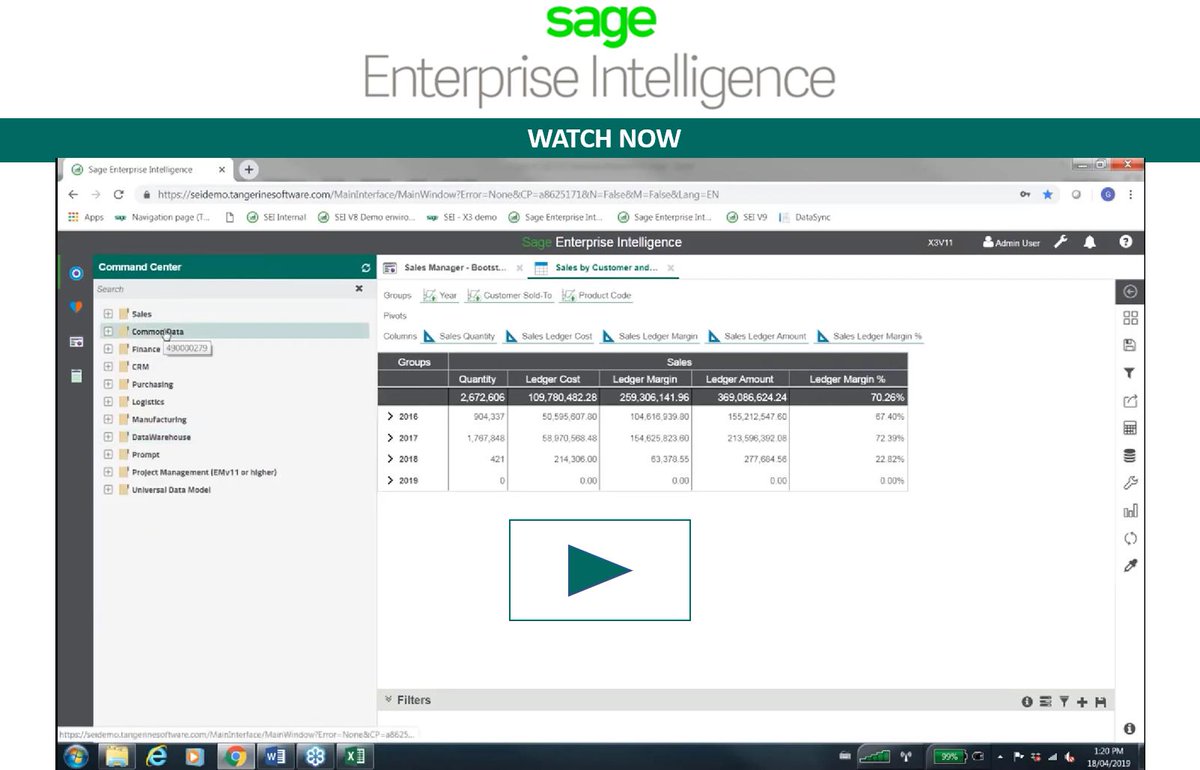Image resolution: width=1200 pixels, height=770 pixels.
Task: Open the notifications bell
Action: click(x=1091, y=242)
